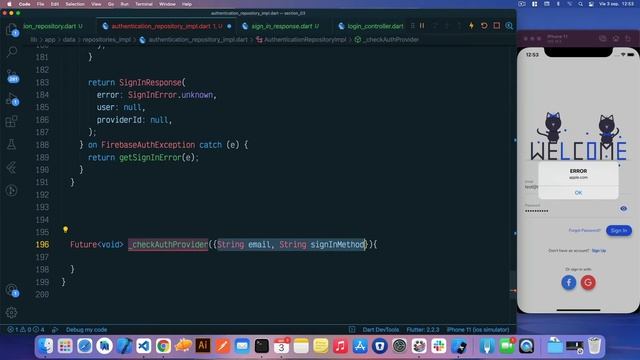
Task: Sign in with Facebook icon in simulator
Action: [569, 282]
